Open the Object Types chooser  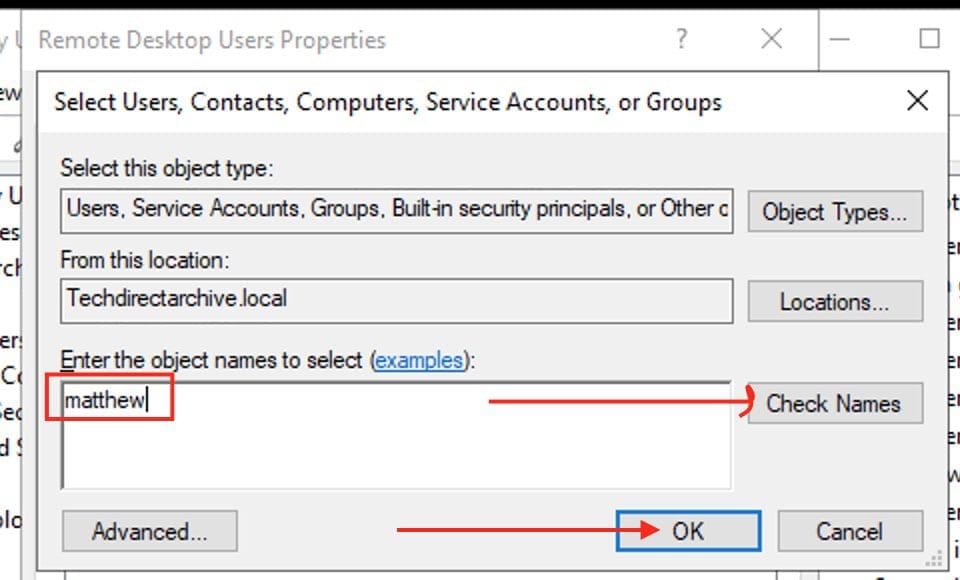click(834, 212)
